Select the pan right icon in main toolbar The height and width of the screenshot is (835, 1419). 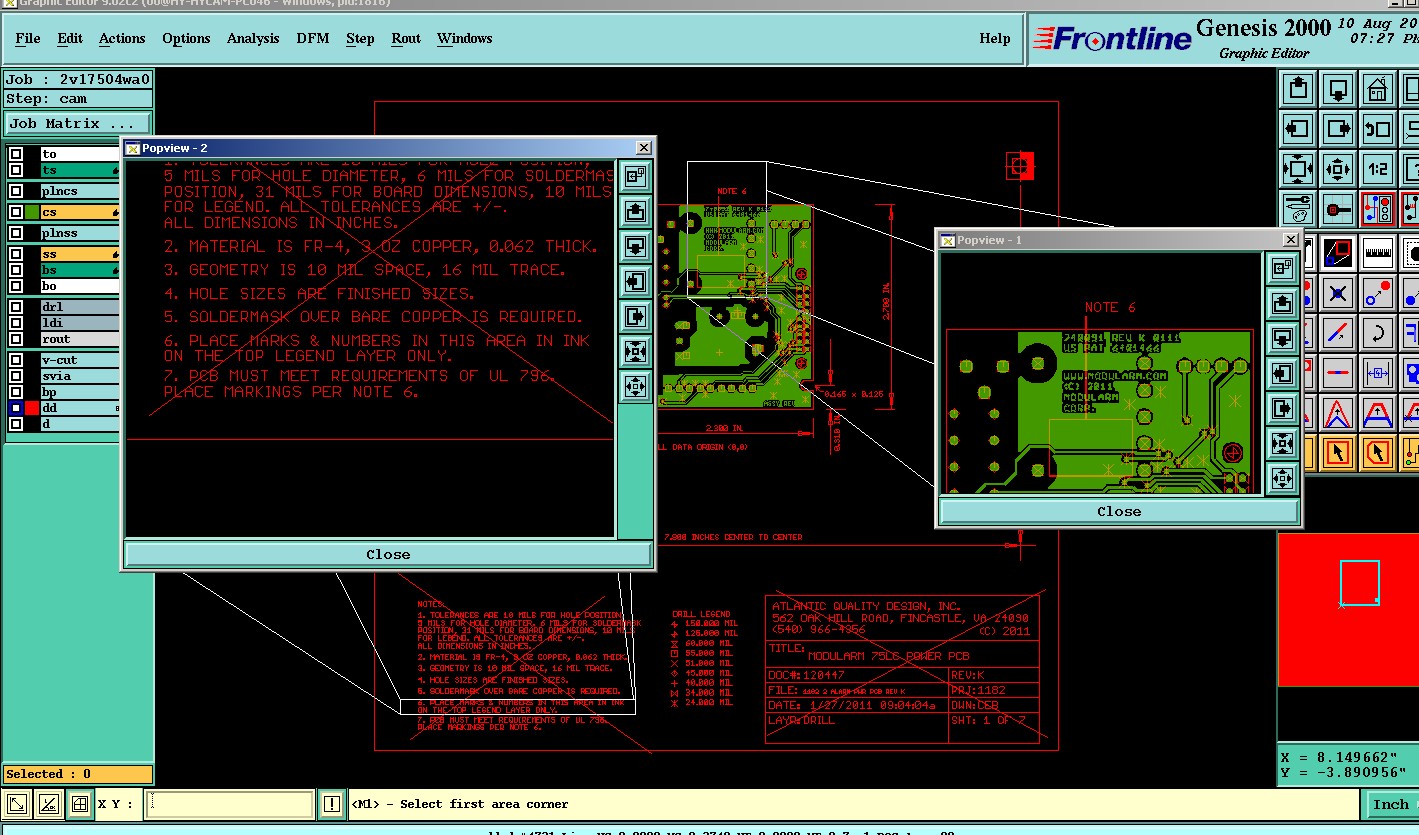[x=1338, y=129]
